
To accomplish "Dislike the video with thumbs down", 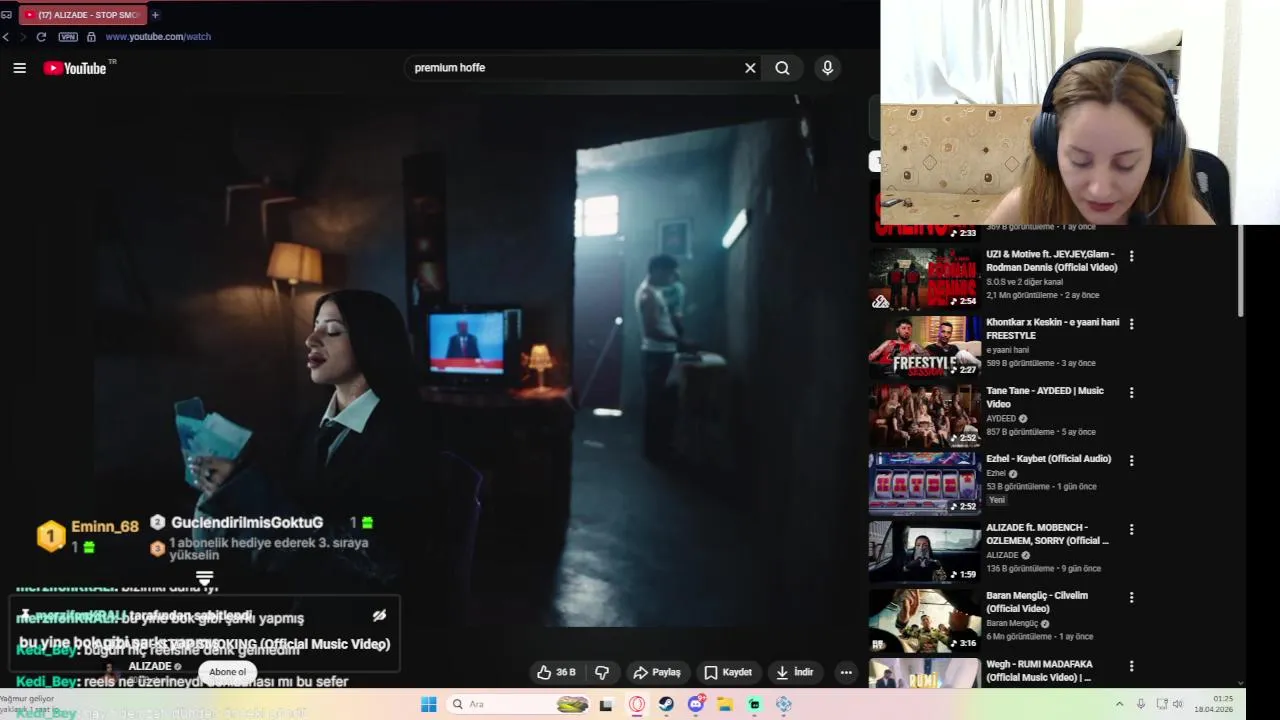I will [602, 672].
